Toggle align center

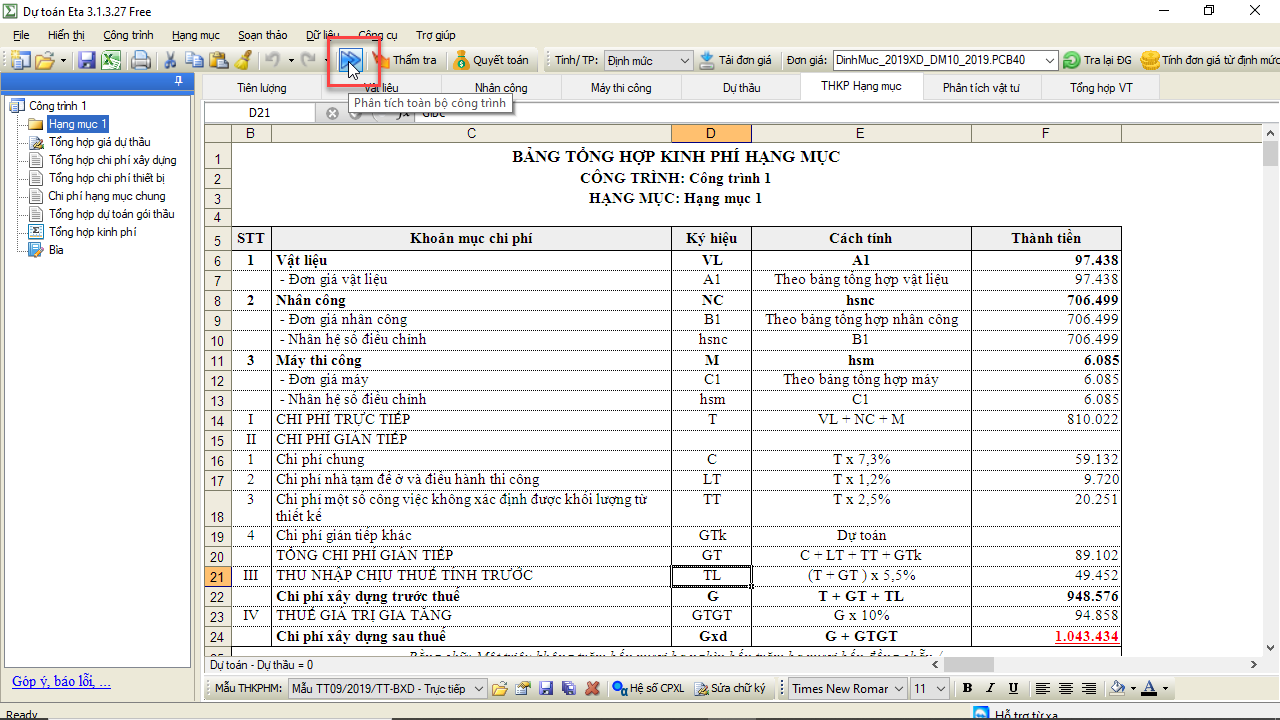pos(1067,688)
